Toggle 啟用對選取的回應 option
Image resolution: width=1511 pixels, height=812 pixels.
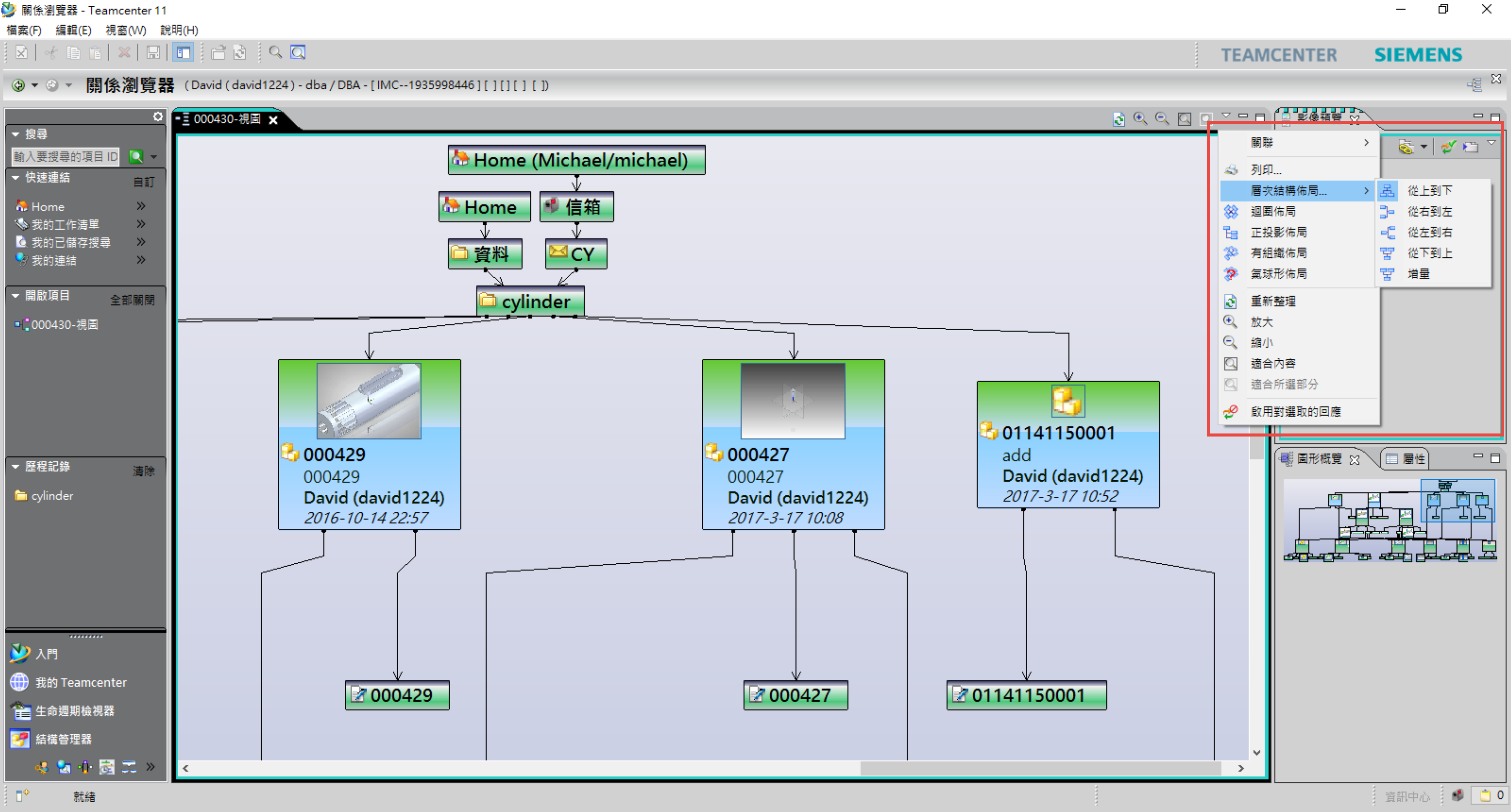tap(1299, 411)
